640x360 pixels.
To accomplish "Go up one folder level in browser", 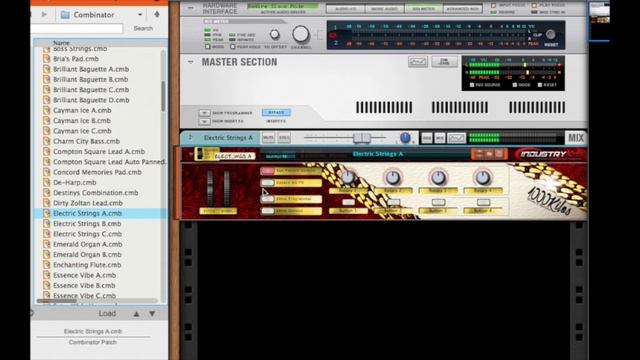I will [x=157, y=14].
